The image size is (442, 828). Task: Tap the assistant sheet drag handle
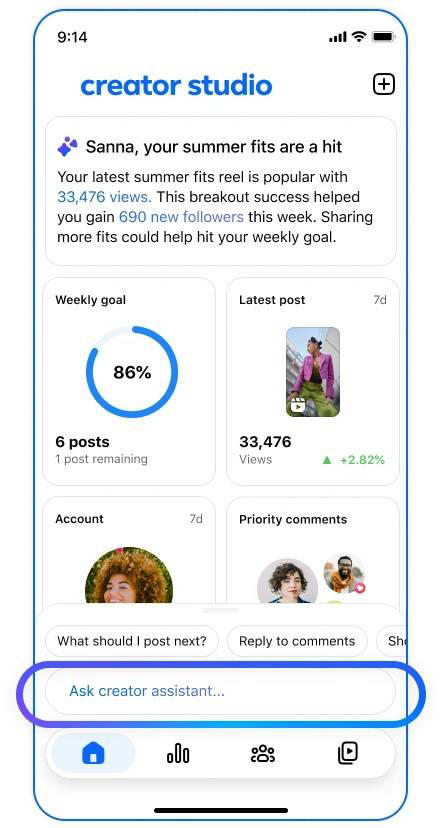coord(221,610)
